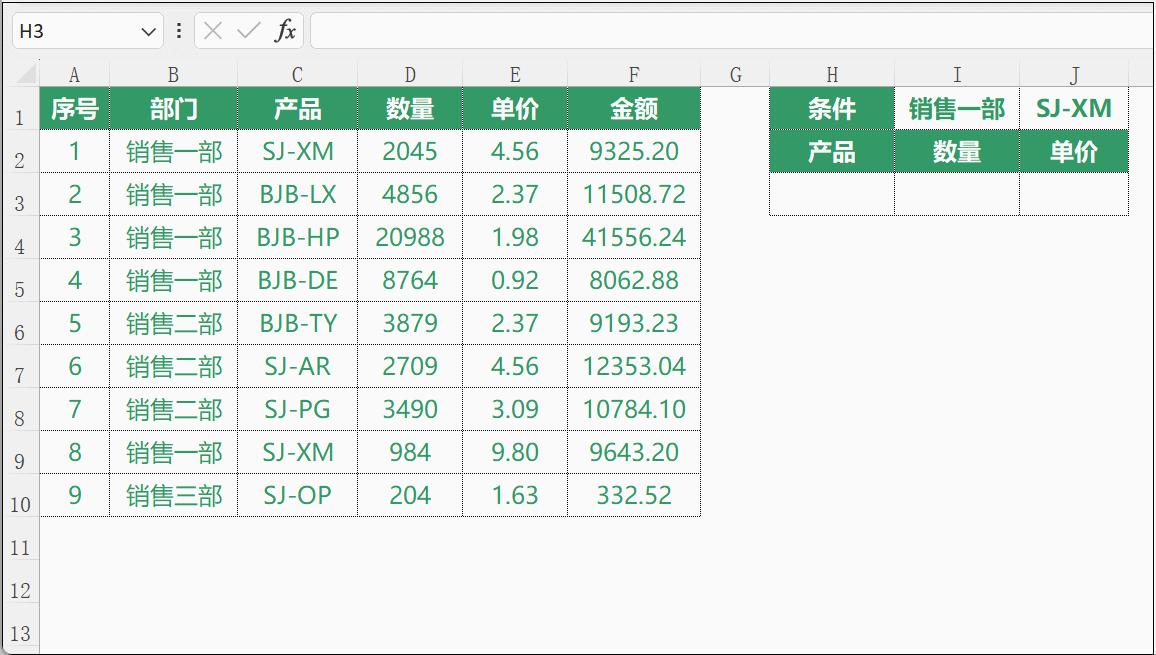Click the 金额 header cell
The image size is (1156, 655).
point(634,108)
